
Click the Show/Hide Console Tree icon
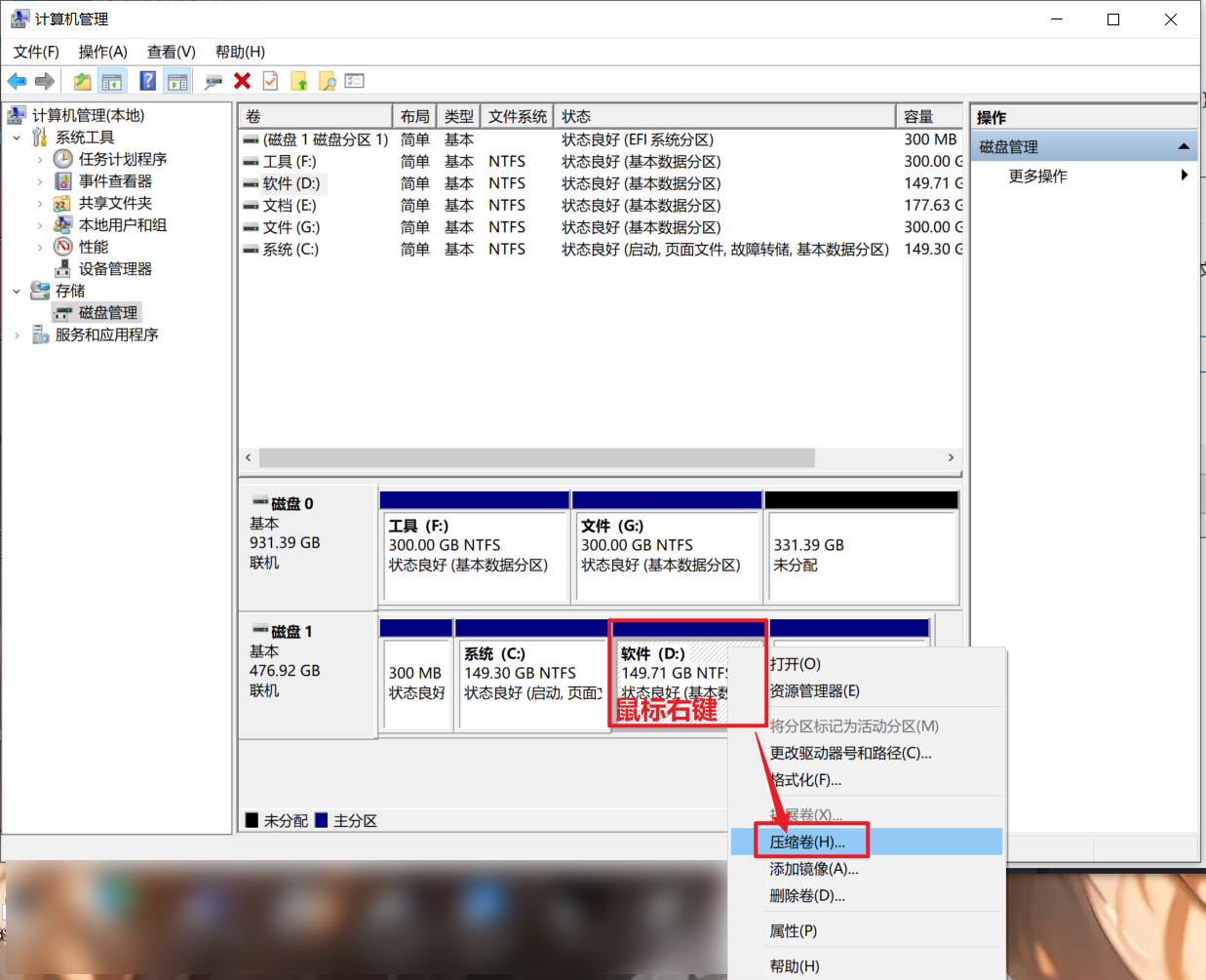click(112, 81)
